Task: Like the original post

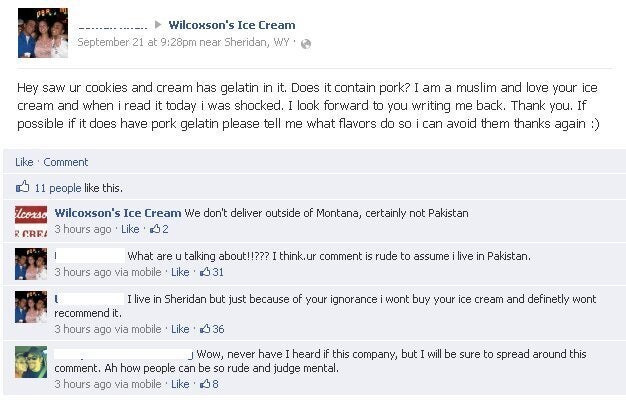Action: (x=24, y=162)
